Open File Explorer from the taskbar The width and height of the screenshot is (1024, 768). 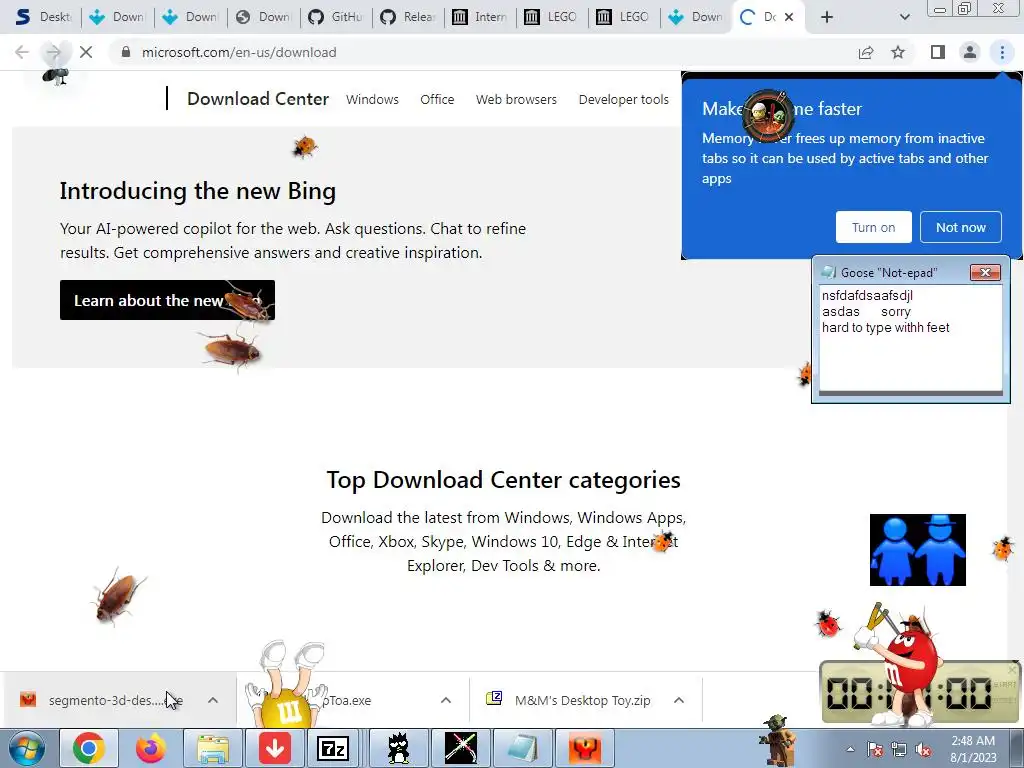click(x=213, y=748)
